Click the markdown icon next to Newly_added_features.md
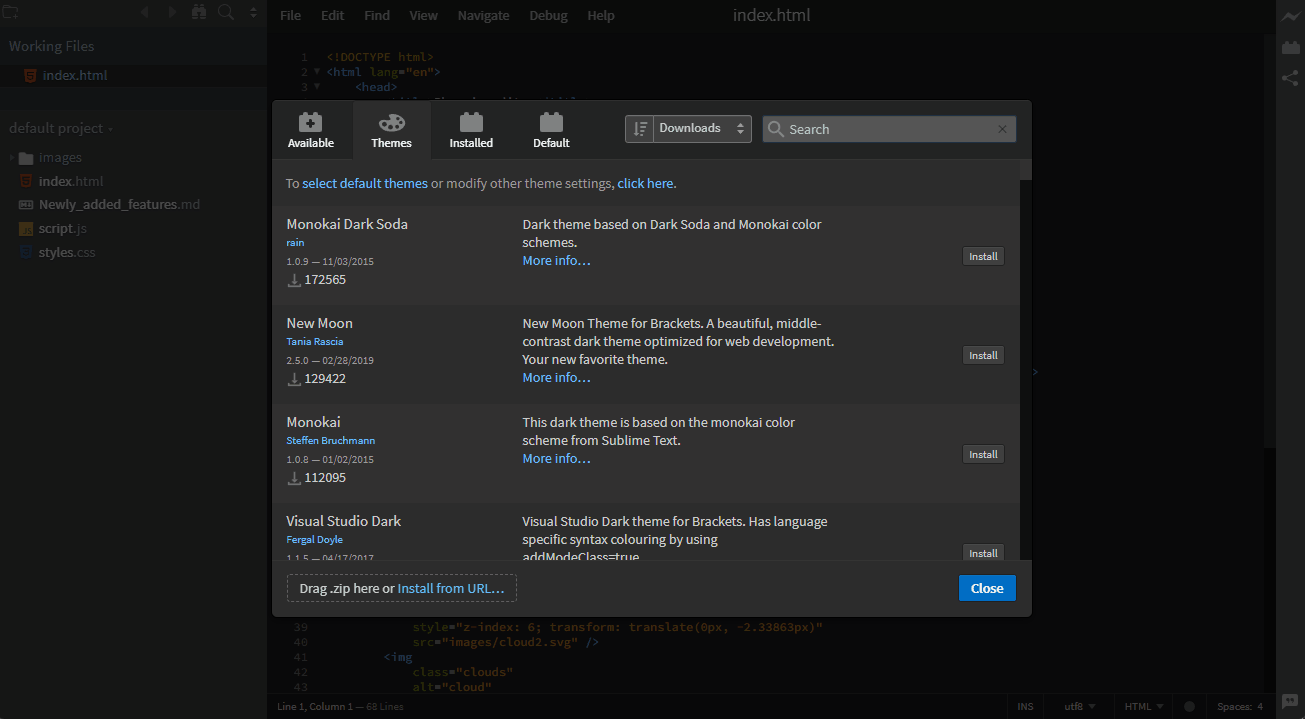Image resolution: width=1305 pixels, height=719 pixels. click(x=26, y=205)
